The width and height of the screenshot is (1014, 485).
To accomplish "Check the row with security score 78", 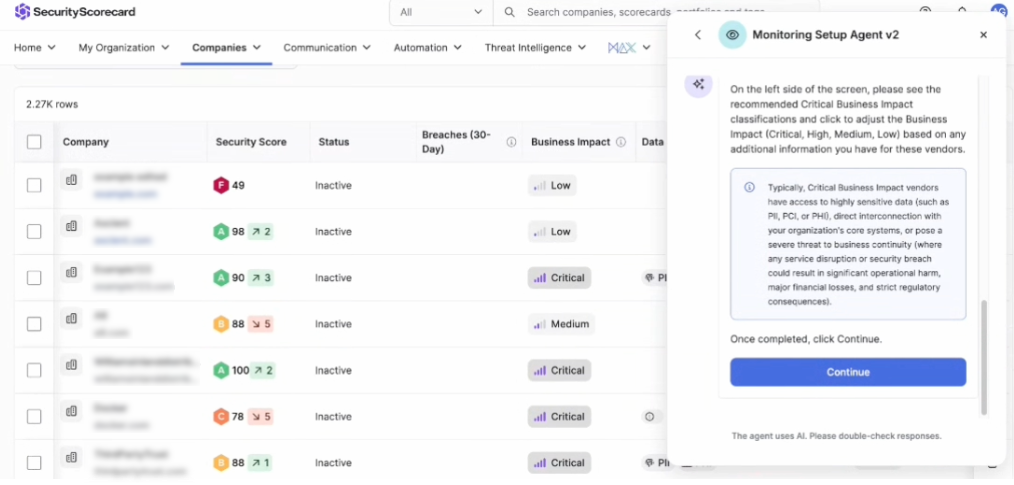I will [34, 417].
